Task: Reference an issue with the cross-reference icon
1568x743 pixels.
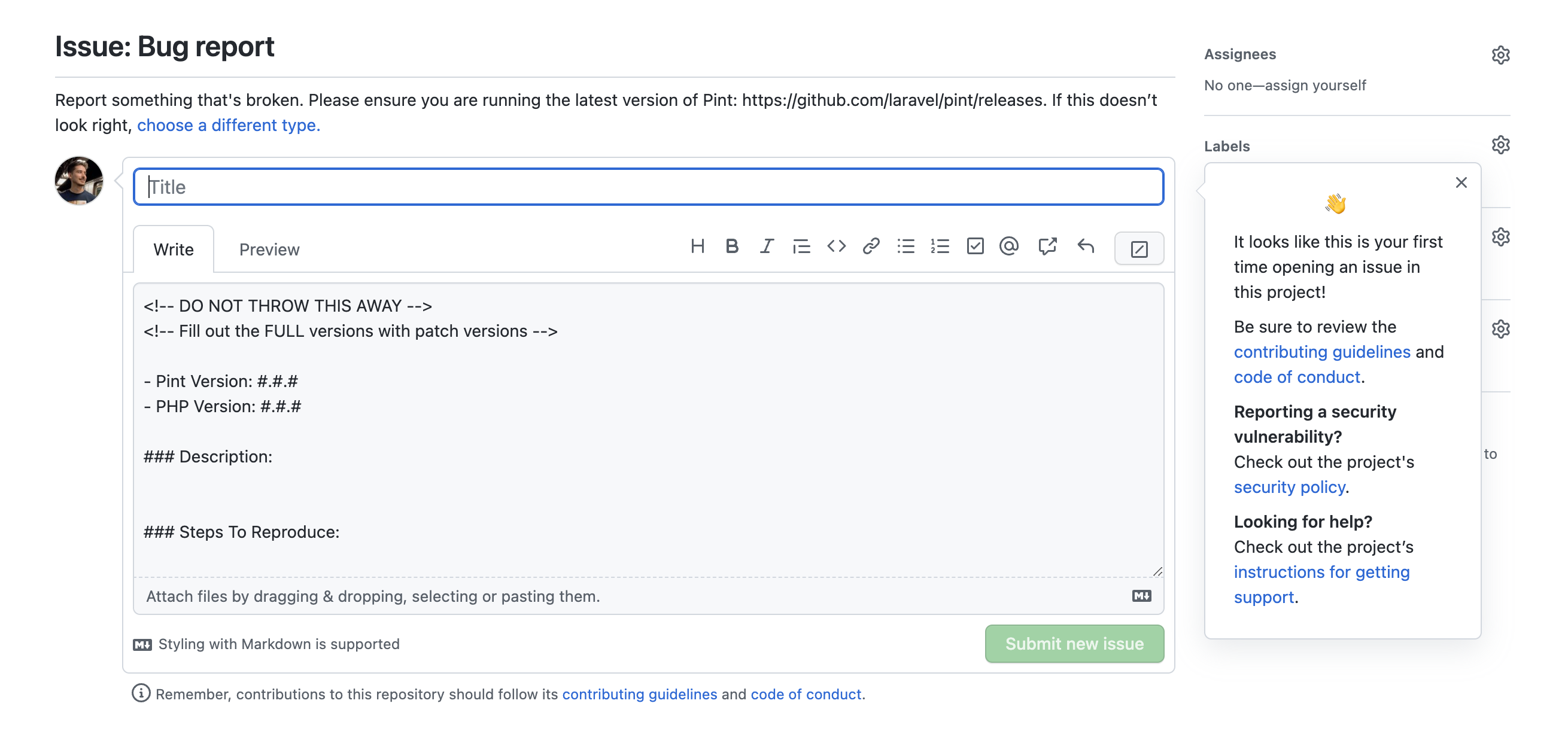Action: 1048,246
